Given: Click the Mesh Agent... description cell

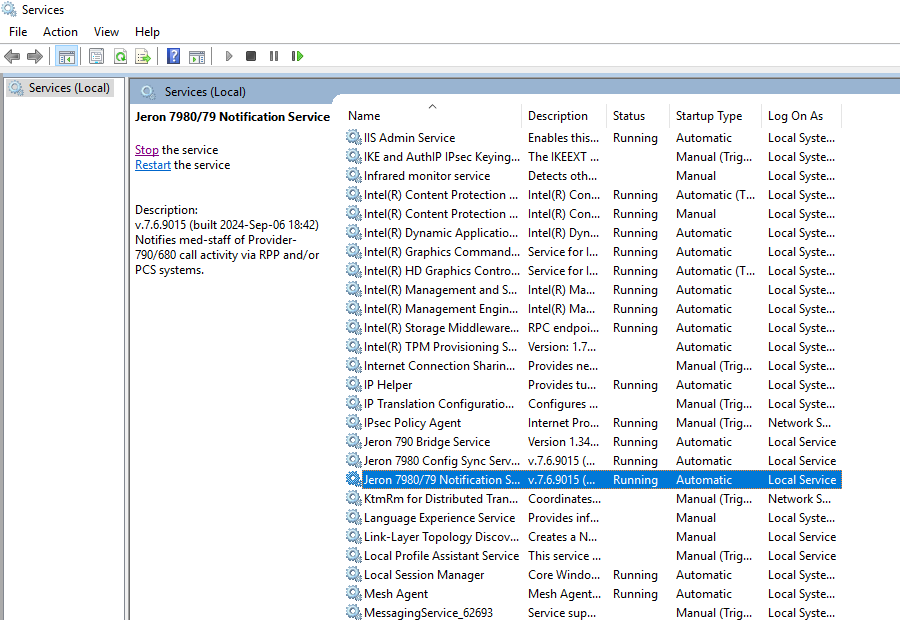Looking at the screenshot, I should (x=564, y=594).
